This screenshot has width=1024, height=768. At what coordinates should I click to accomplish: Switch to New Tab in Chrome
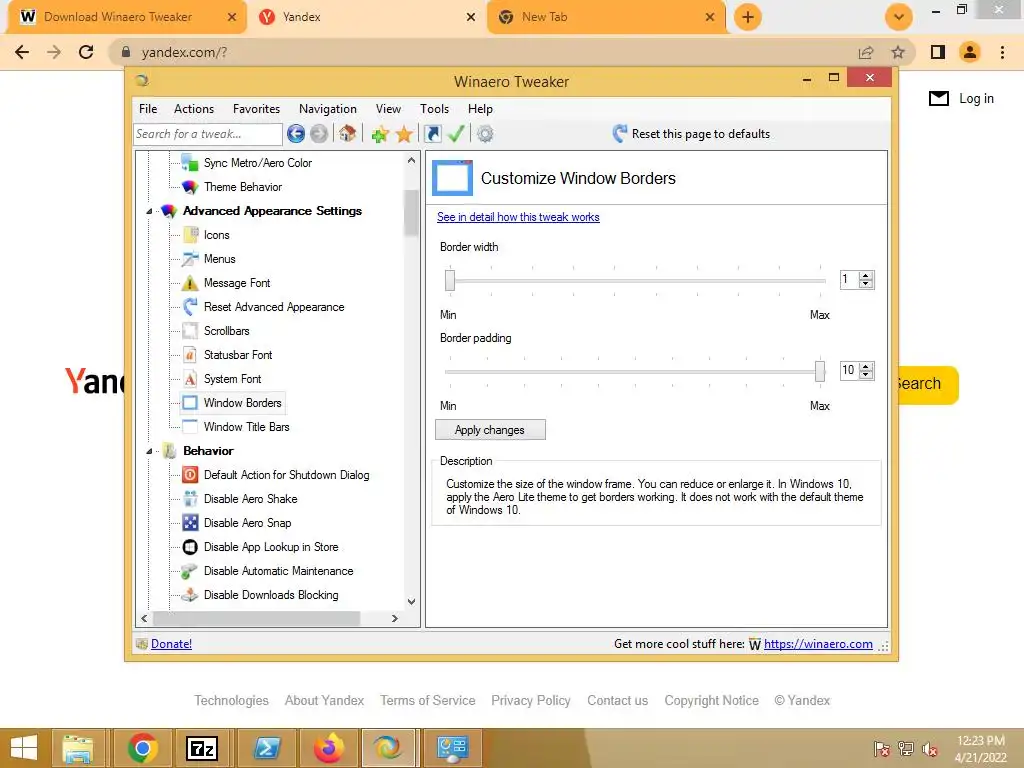pos(606,17)
